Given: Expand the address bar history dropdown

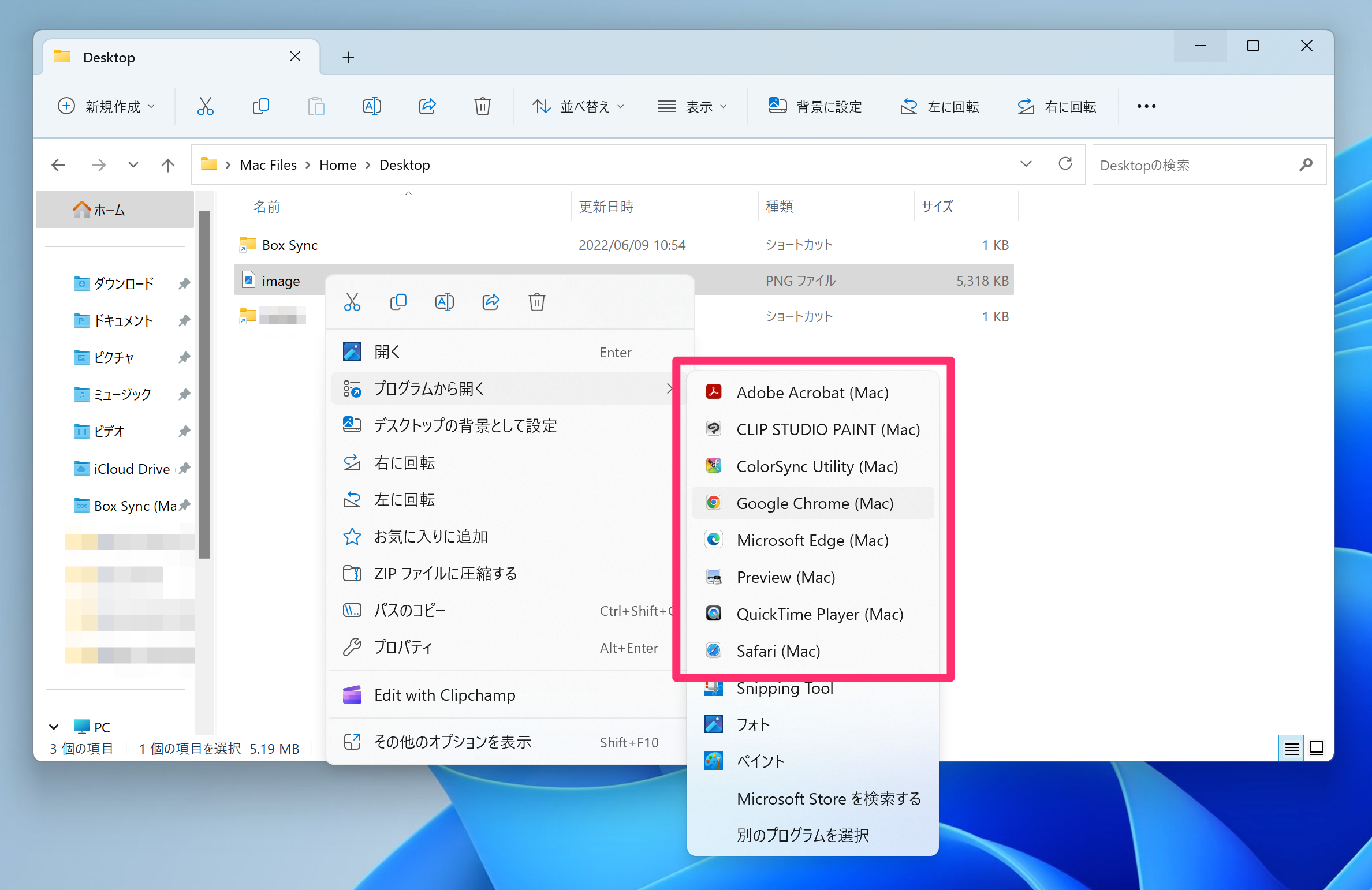Looking at the screenshot, I should (1026, 164).
